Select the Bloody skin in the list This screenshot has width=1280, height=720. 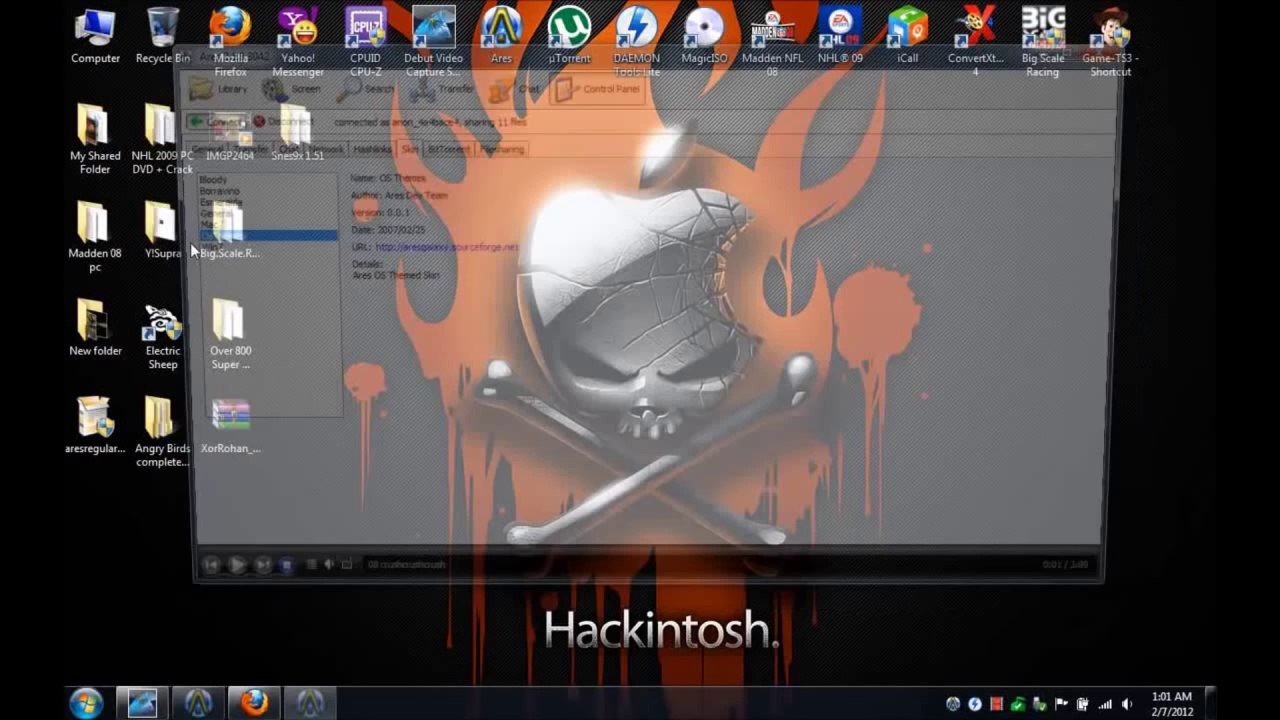[213, 180]
